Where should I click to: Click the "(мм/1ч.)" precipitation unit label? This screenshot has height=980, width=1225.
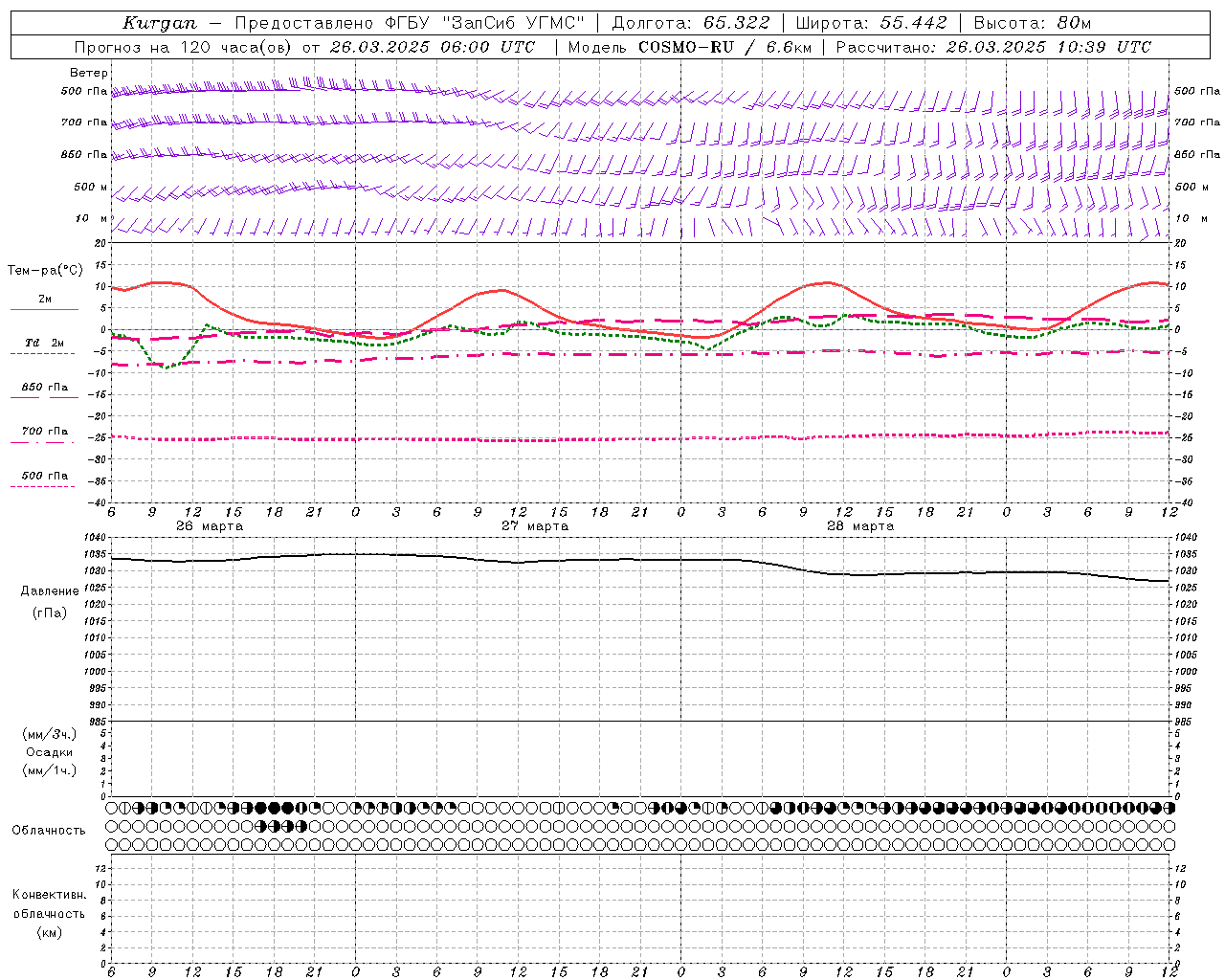tap(50, 770)
